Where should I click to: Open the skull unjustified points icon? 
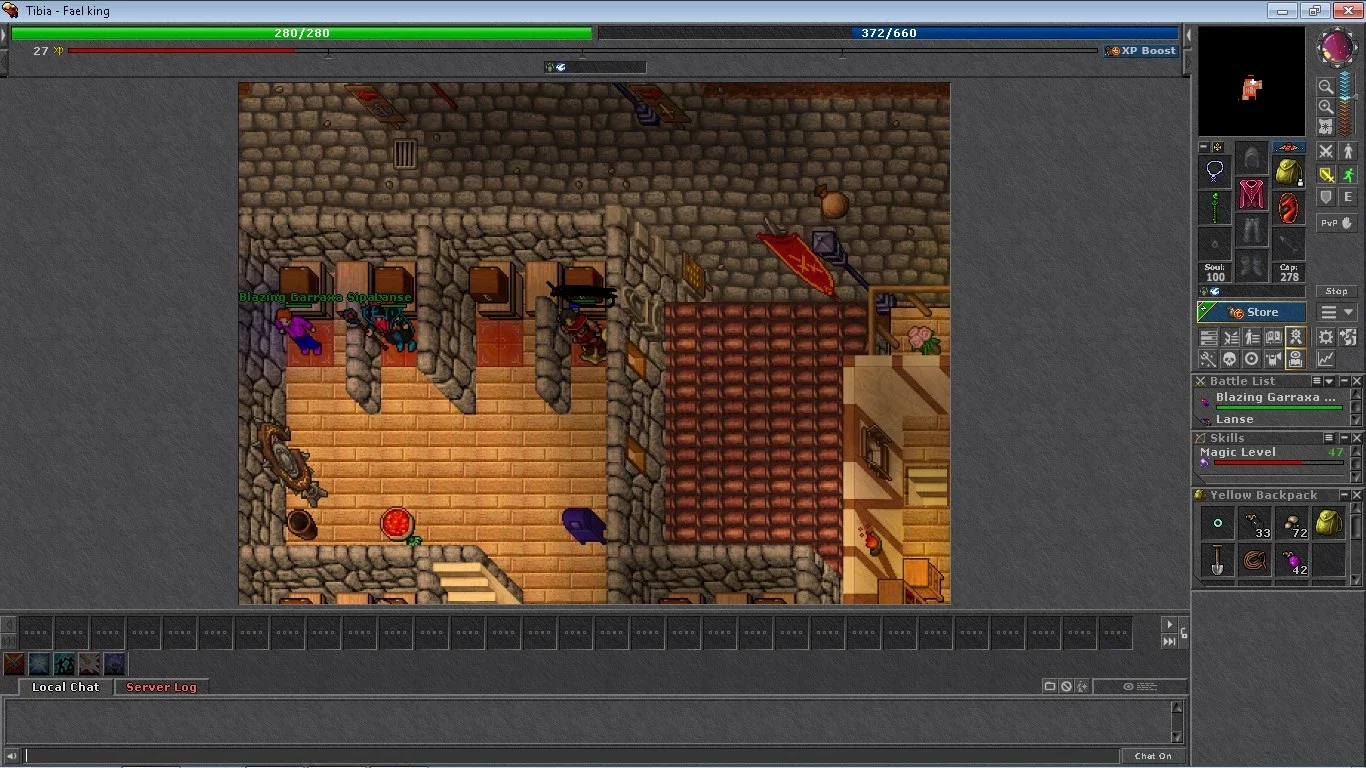click(x=1230, y=357)
